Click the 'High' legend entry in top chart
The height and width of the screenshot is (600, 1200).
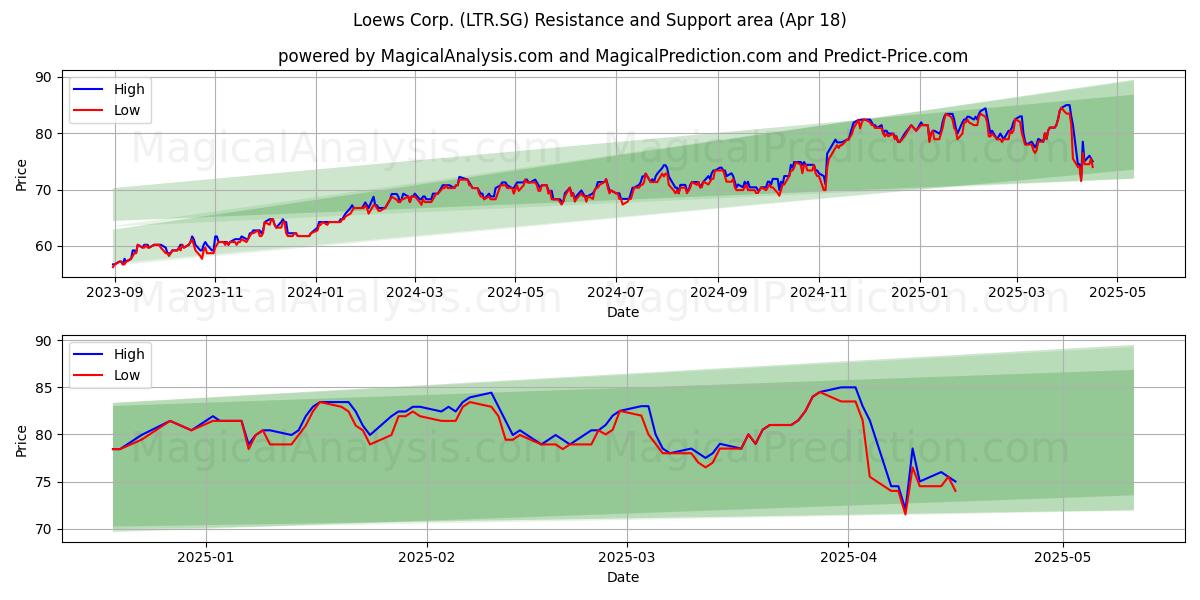pyautogui.click(x=129, y=89)
